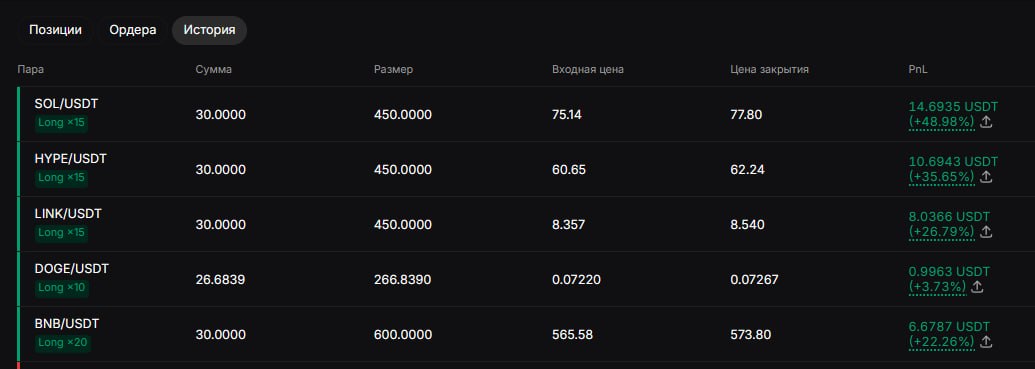Share the DOGE/USDT trade PnL

click(x=977, y=286)
